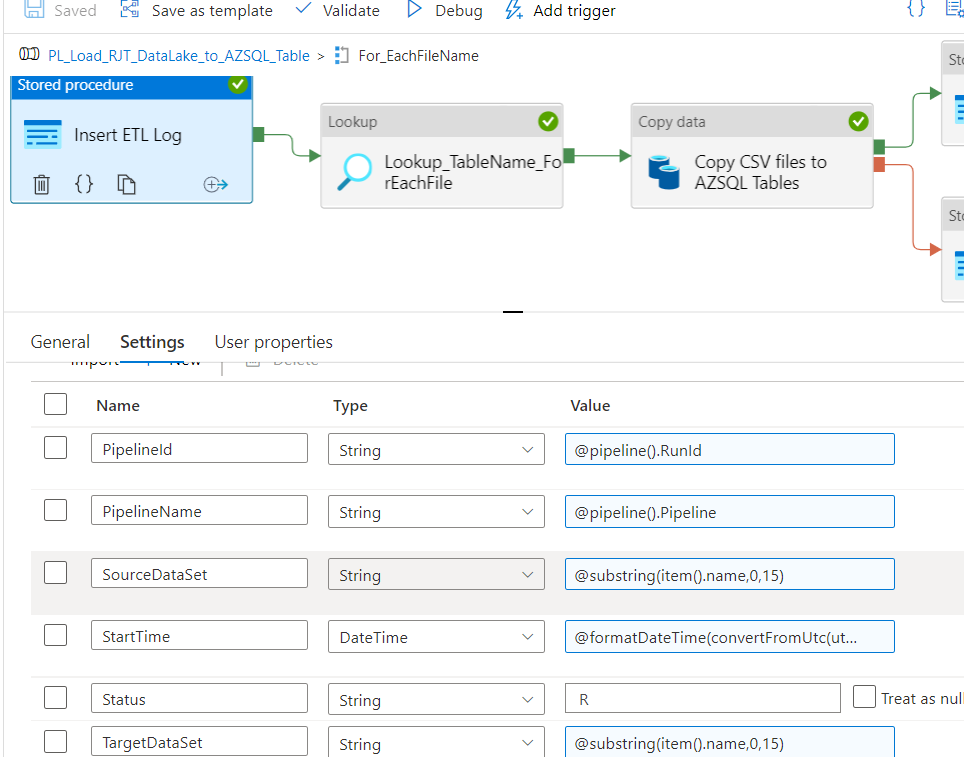Viewport: 964px width, 757px height.
Task: Tick the checkbox beside the PipelineId row
Action: 55,447
